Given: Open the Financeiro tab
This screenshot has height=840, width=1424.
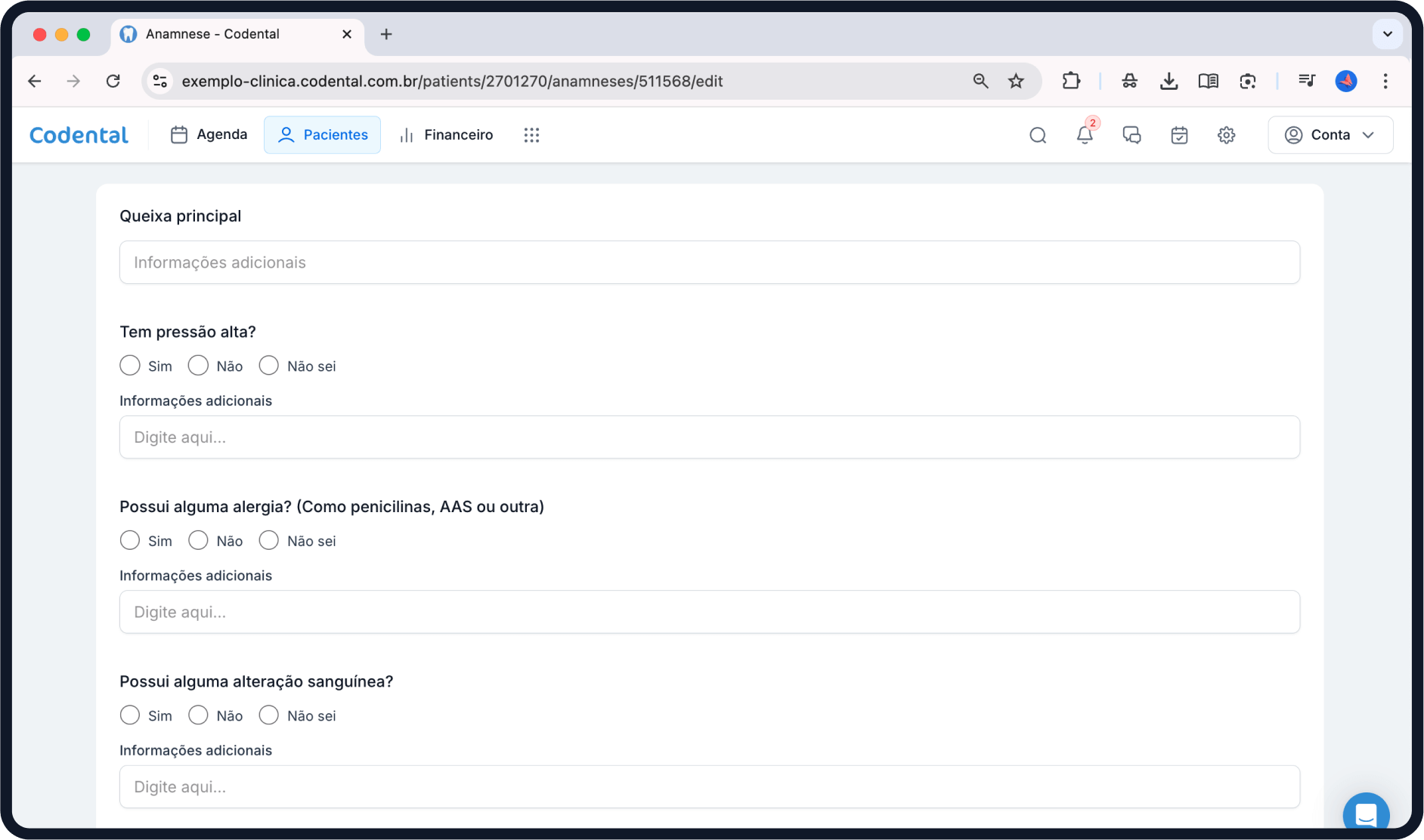Looking at the screenshot, I should [446, 134].
